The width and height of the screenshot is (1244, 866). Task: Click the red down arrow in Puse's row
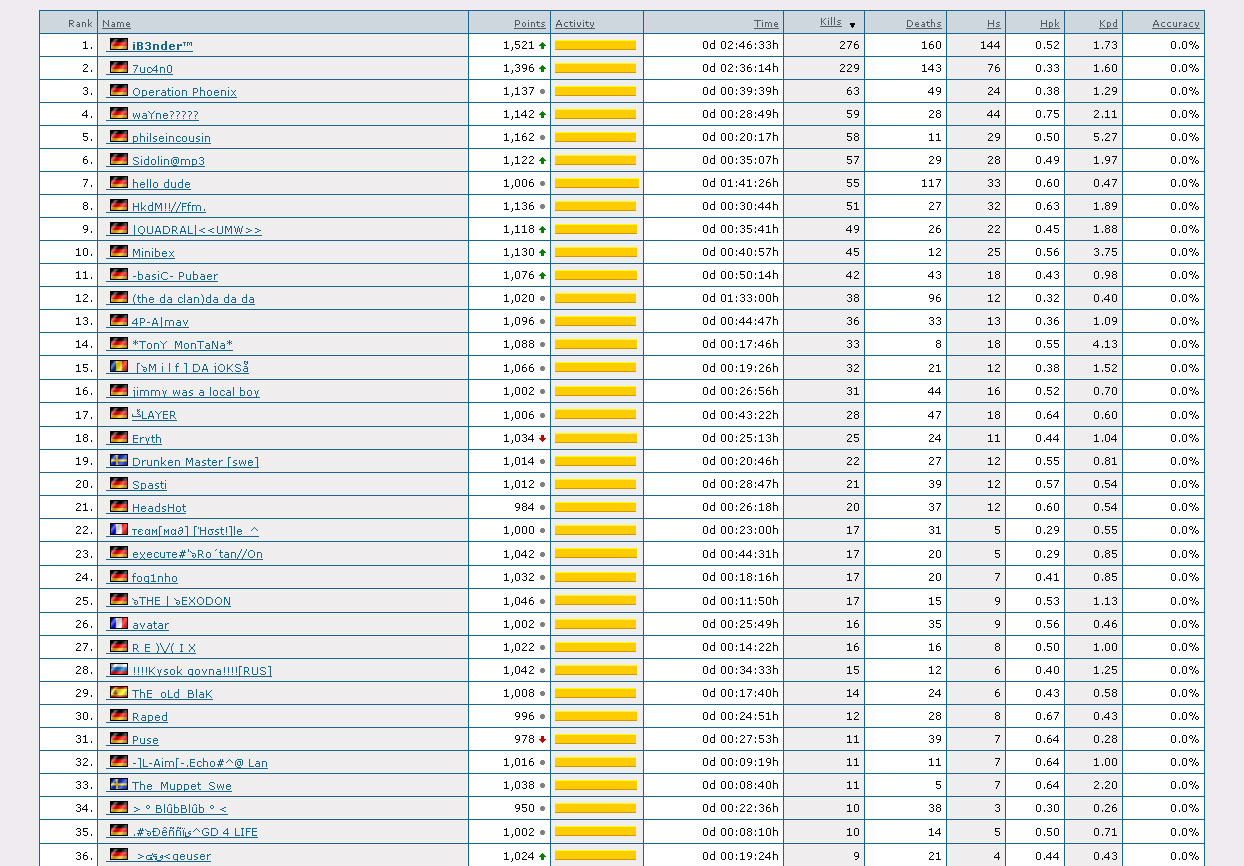coord(542,739)
